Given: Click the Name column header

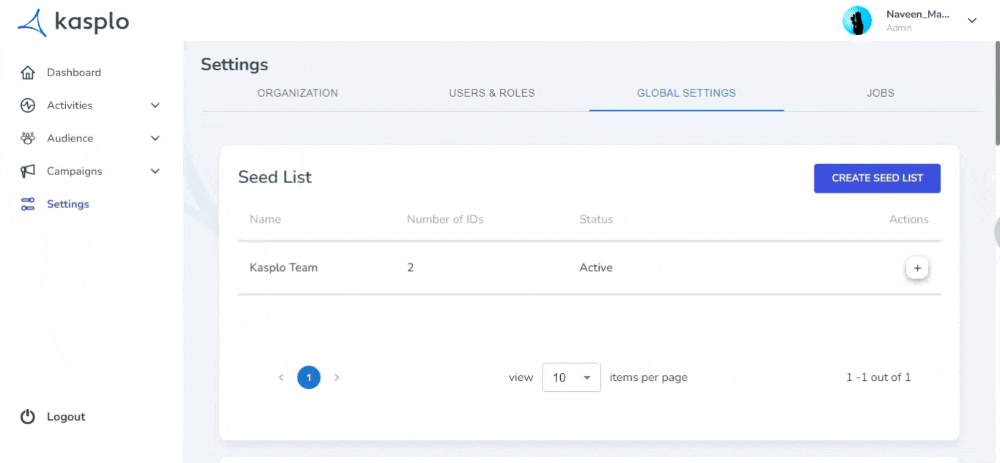Looking at the screenshot, I should point(265,219).
